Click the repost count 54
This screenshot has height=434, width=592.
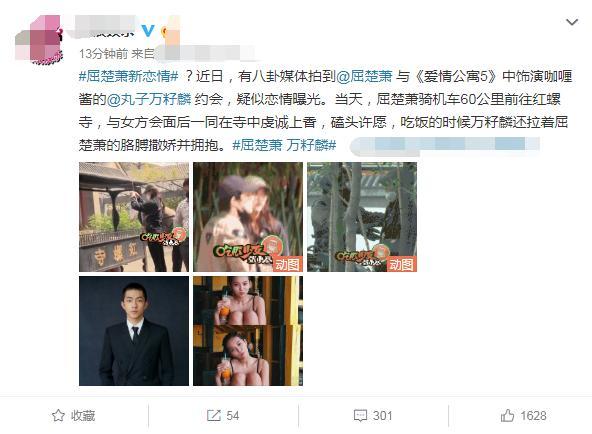point(233,416)
